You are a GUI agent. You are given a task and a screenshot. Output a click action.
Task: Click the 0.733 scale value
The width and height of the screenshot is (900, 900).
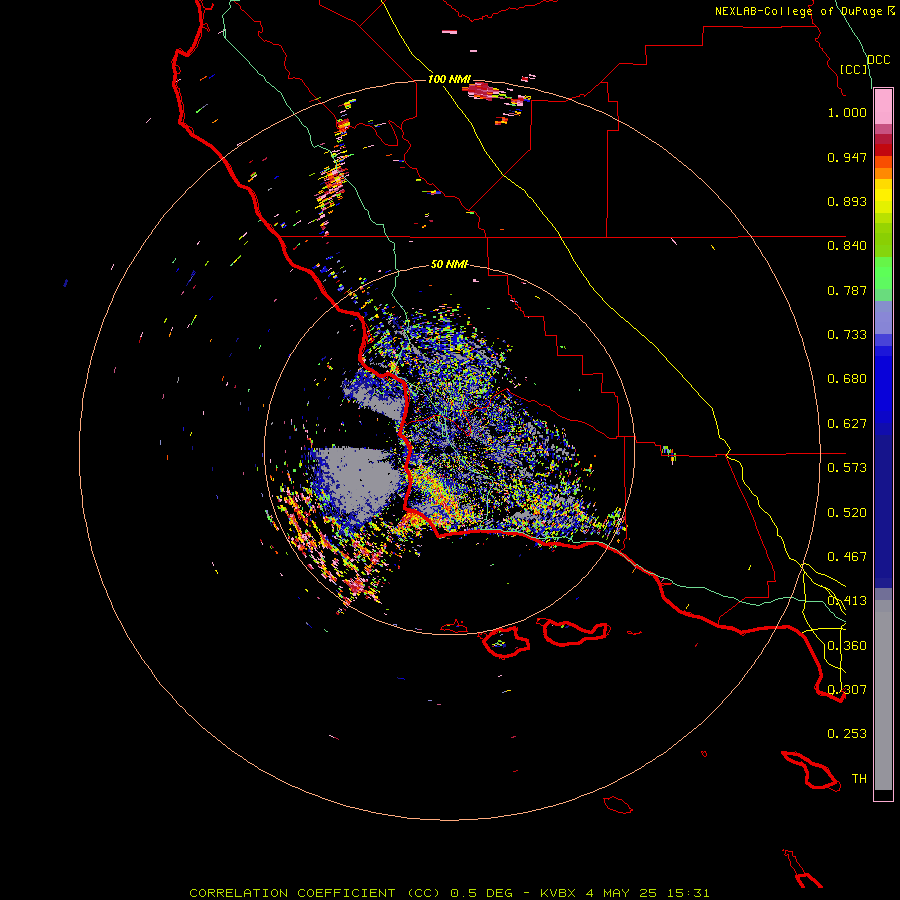click(847, 335)
